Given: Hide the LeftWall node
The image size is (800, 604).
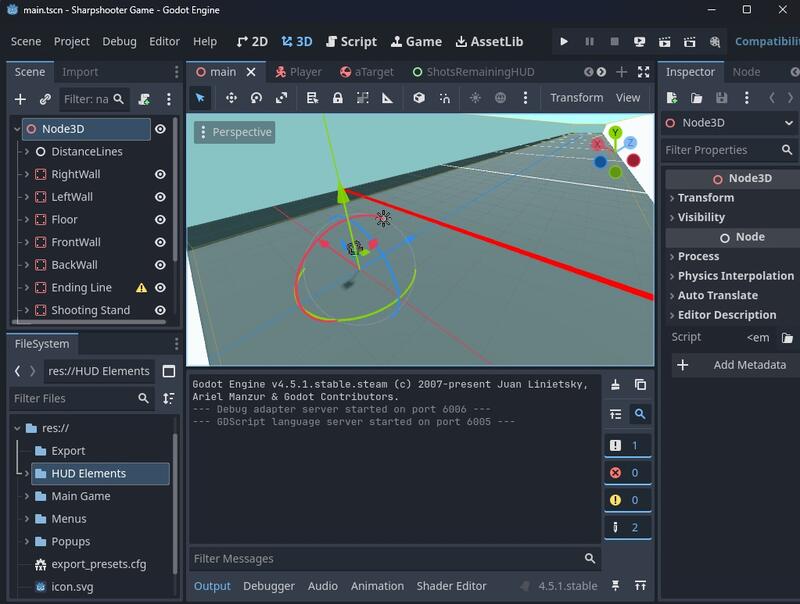Looking at the screenshot, I should click(160, 197).
